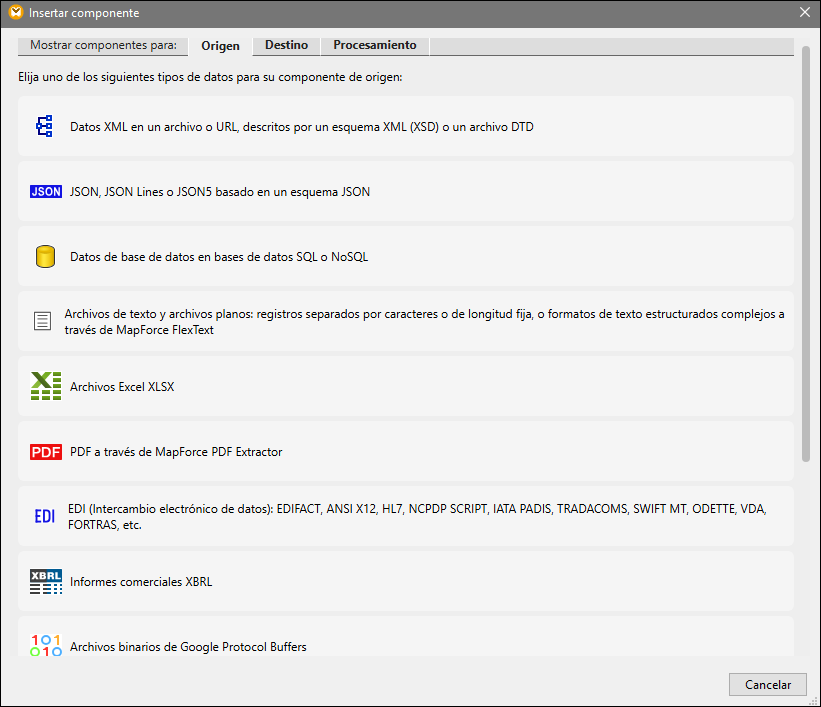821x707 pixels.
Task: Click the blue EDI icon
Action: point(45,516)
